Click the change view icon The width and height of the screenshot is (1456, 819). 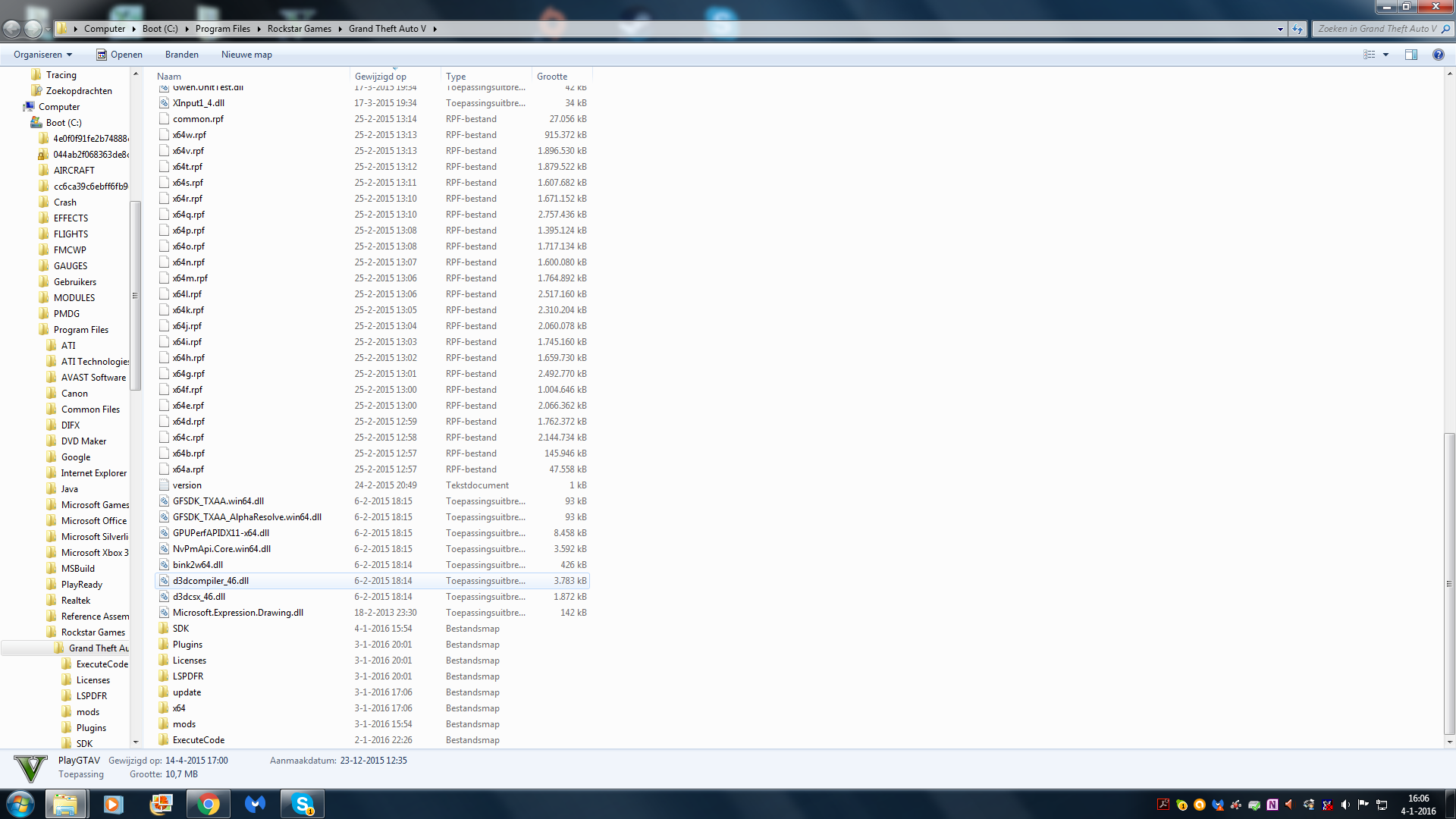pos(1369,55)
